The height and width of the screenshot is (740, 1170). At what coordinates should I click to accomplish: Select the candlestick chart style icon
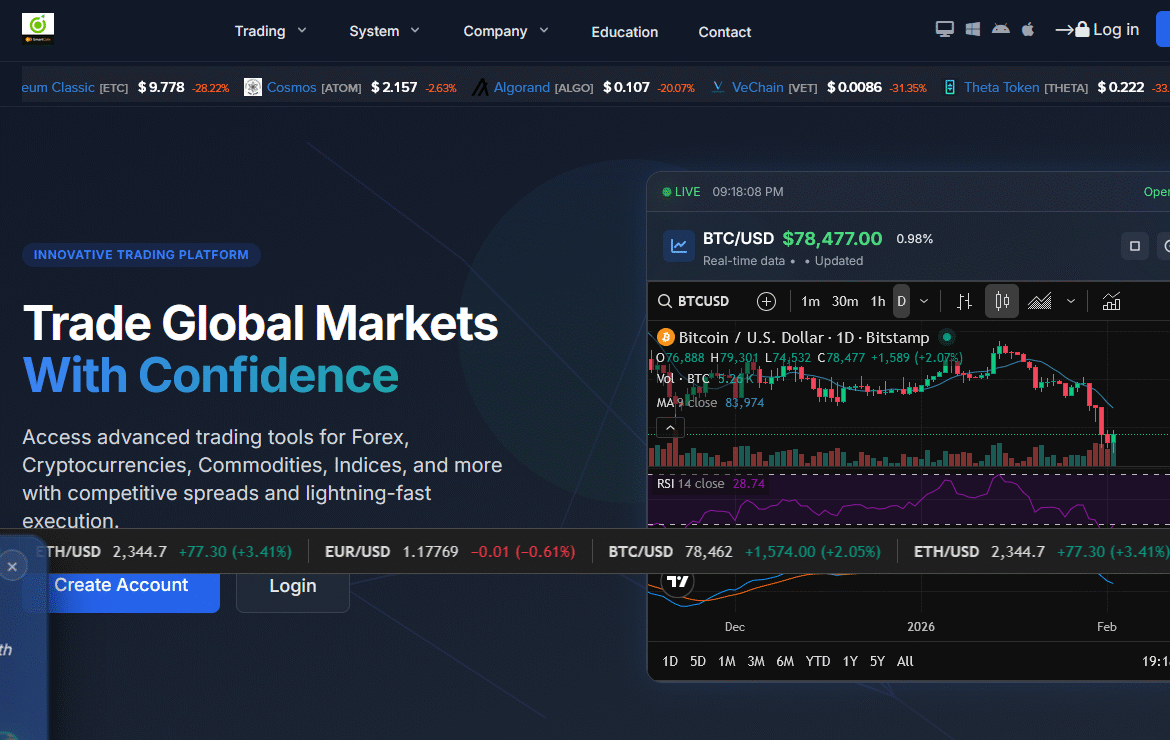tap(1001, 301)
